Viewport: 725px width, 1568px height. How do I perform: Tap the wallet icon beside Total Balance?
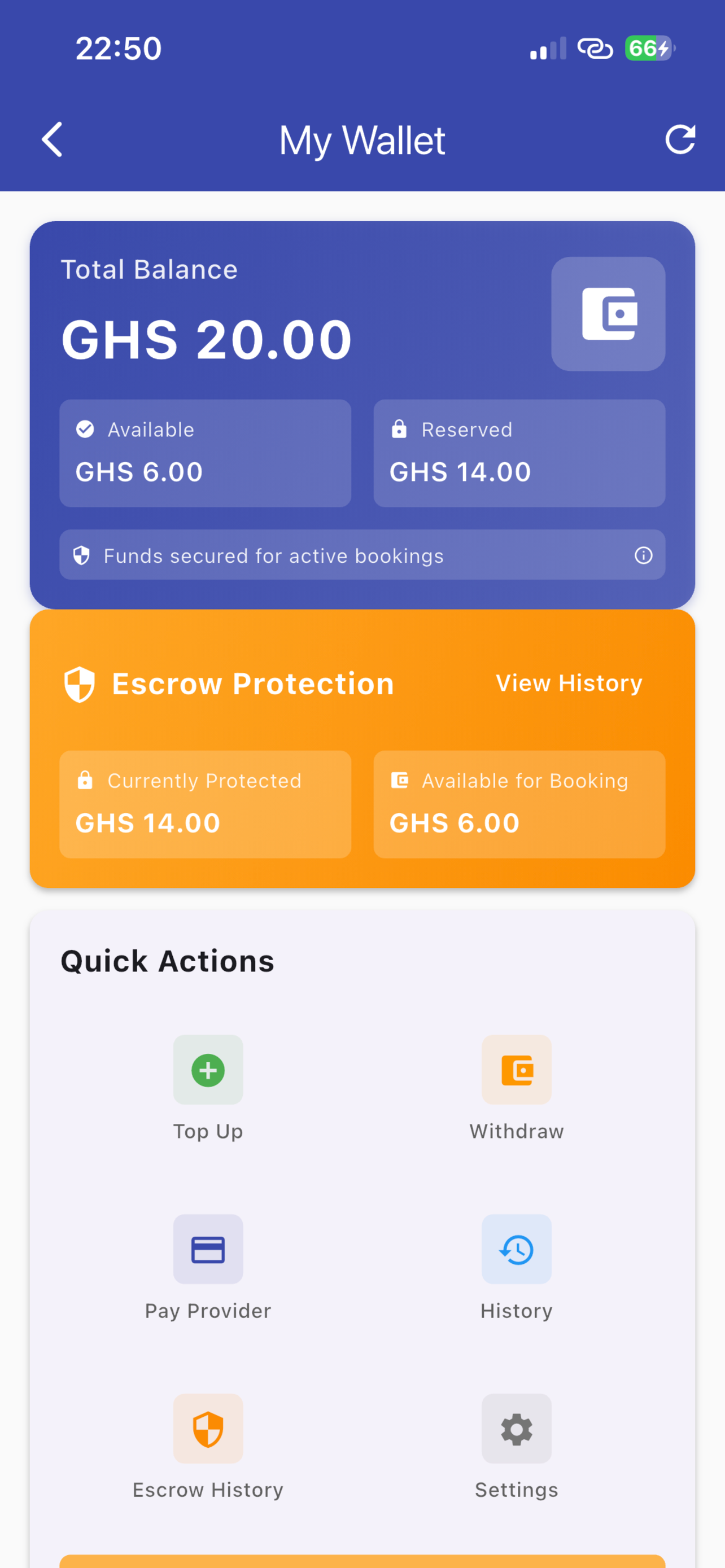coord(608,313)
